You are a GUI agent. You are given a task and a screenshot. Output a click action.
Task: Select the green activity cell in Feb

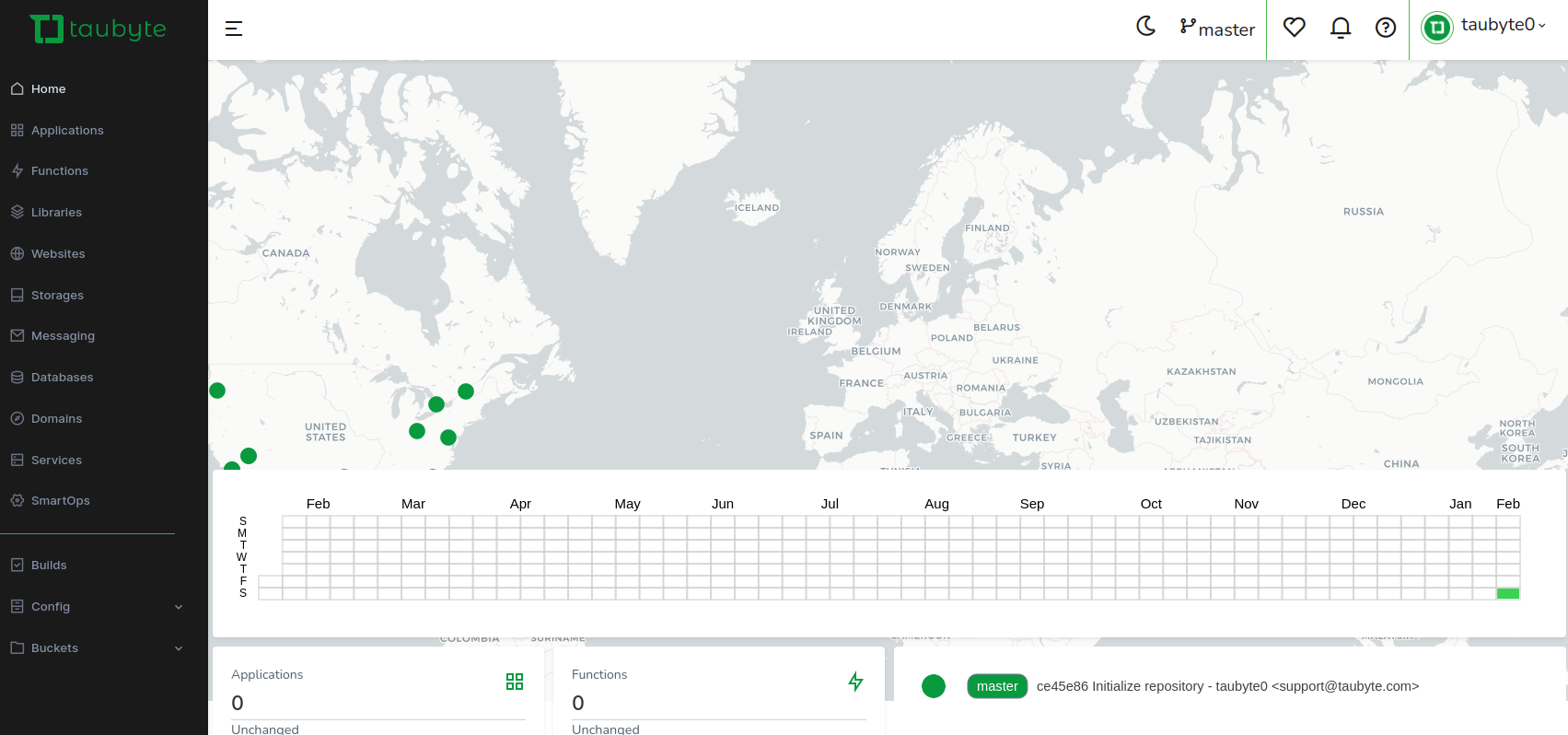(1507, 593)
